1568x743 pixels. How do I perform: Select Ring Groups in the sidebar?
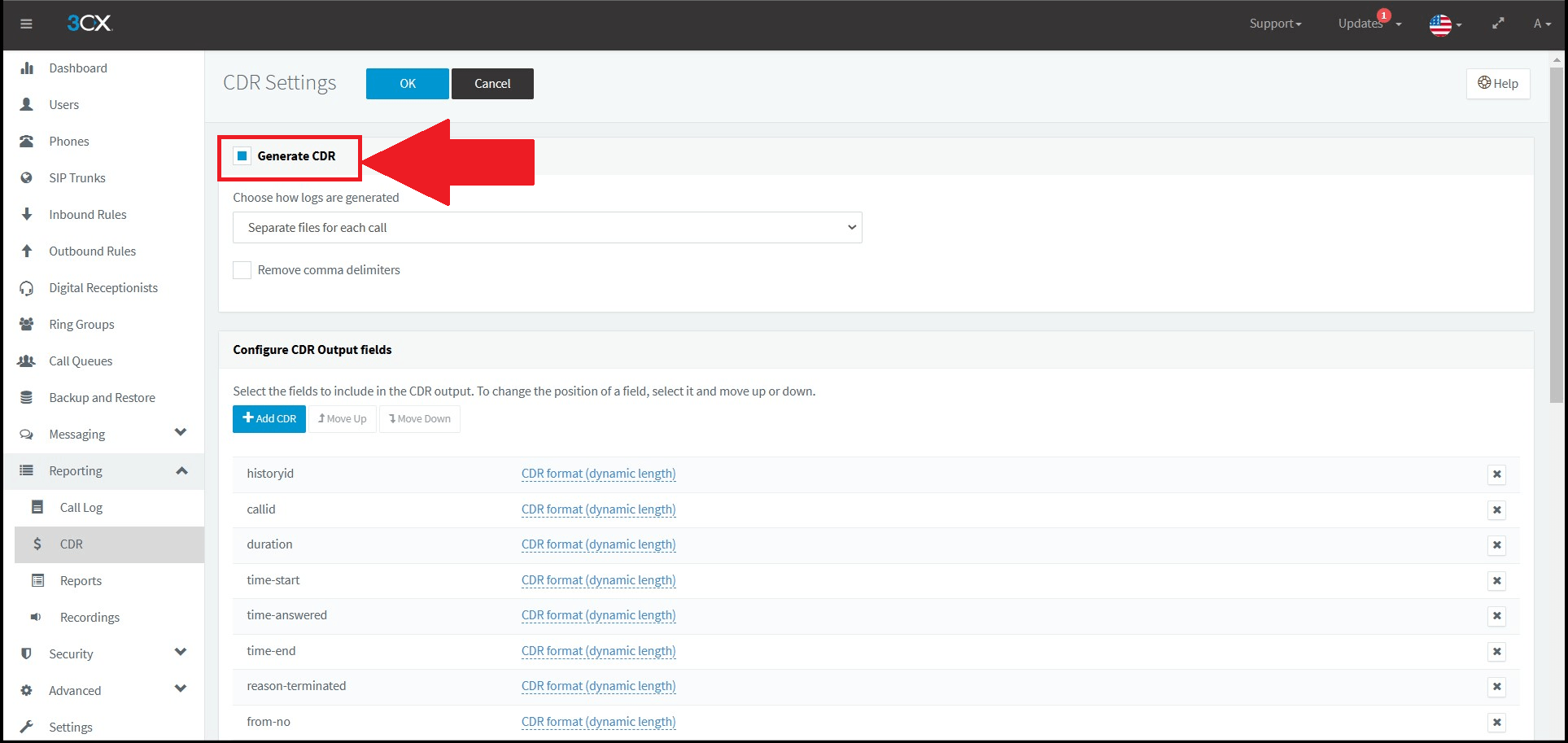[81, 324]
